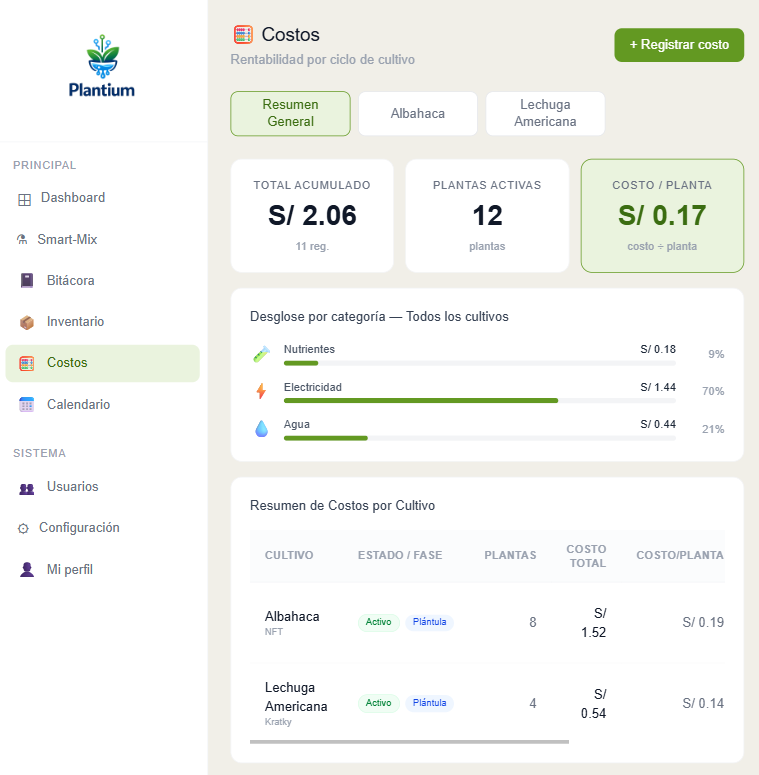Click the Agua water drop icon
The image size is (759, 775).
tap(261, 429)
